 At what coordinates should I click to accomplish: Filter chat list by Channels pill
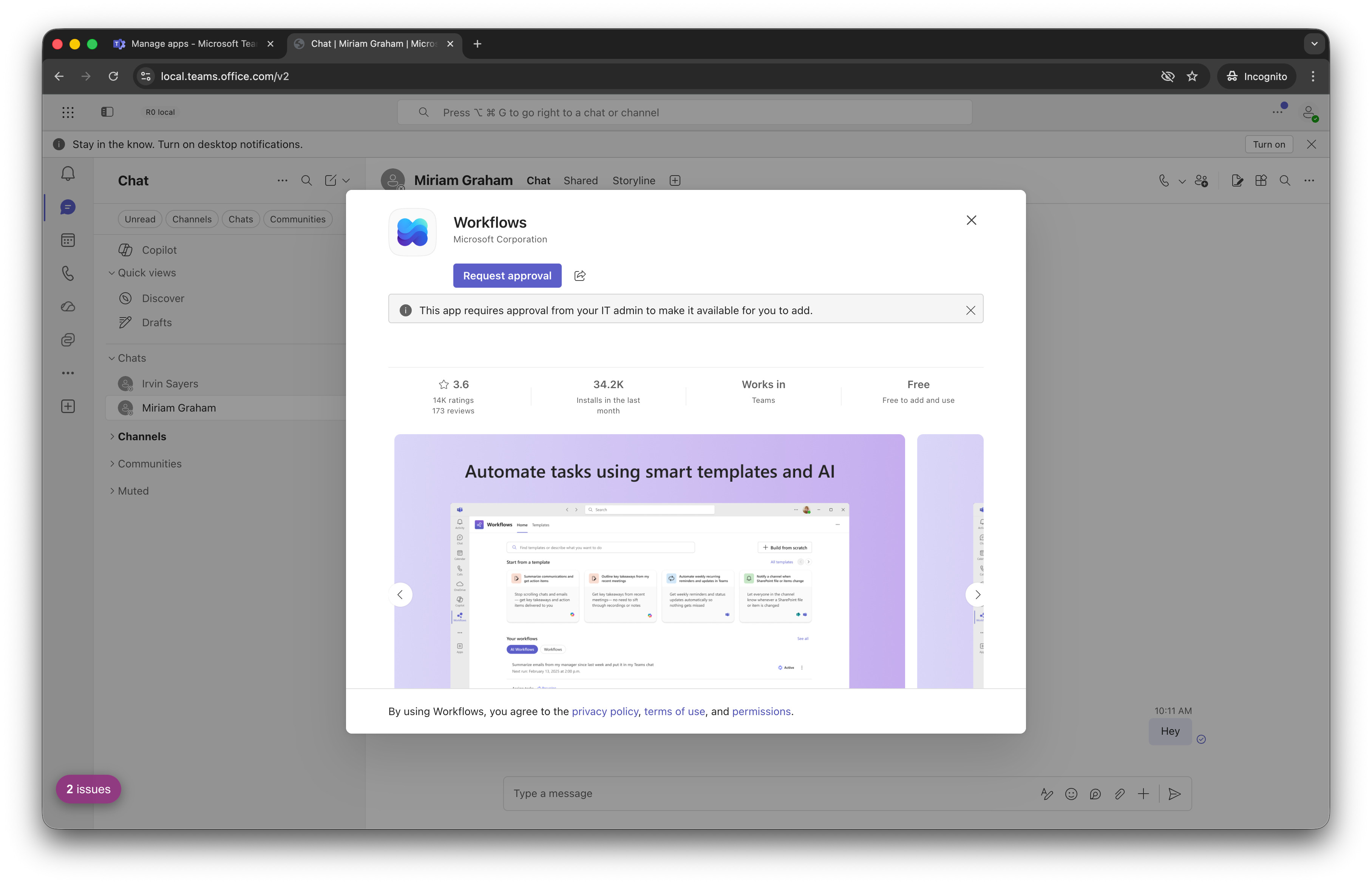(192, 219)
